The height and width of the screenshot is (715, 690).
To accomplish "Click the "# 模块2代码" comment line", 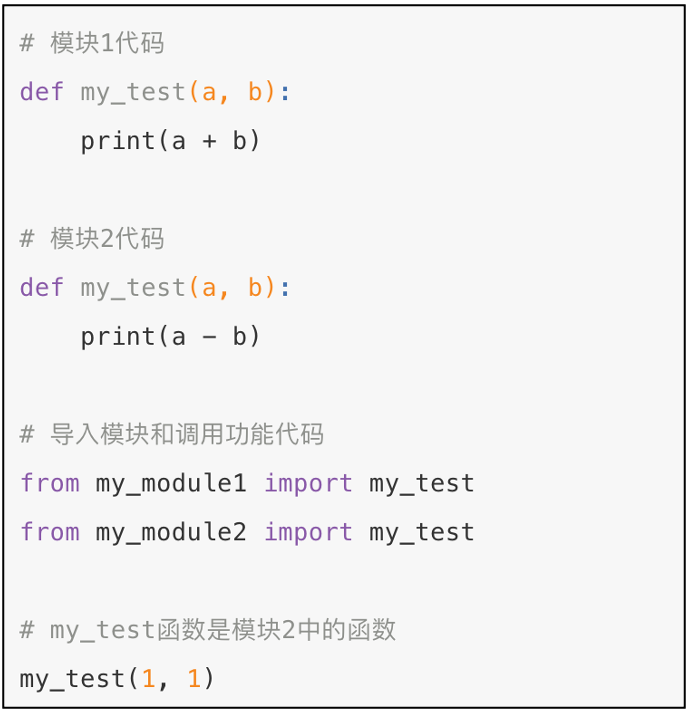I will tap(92, 239).
